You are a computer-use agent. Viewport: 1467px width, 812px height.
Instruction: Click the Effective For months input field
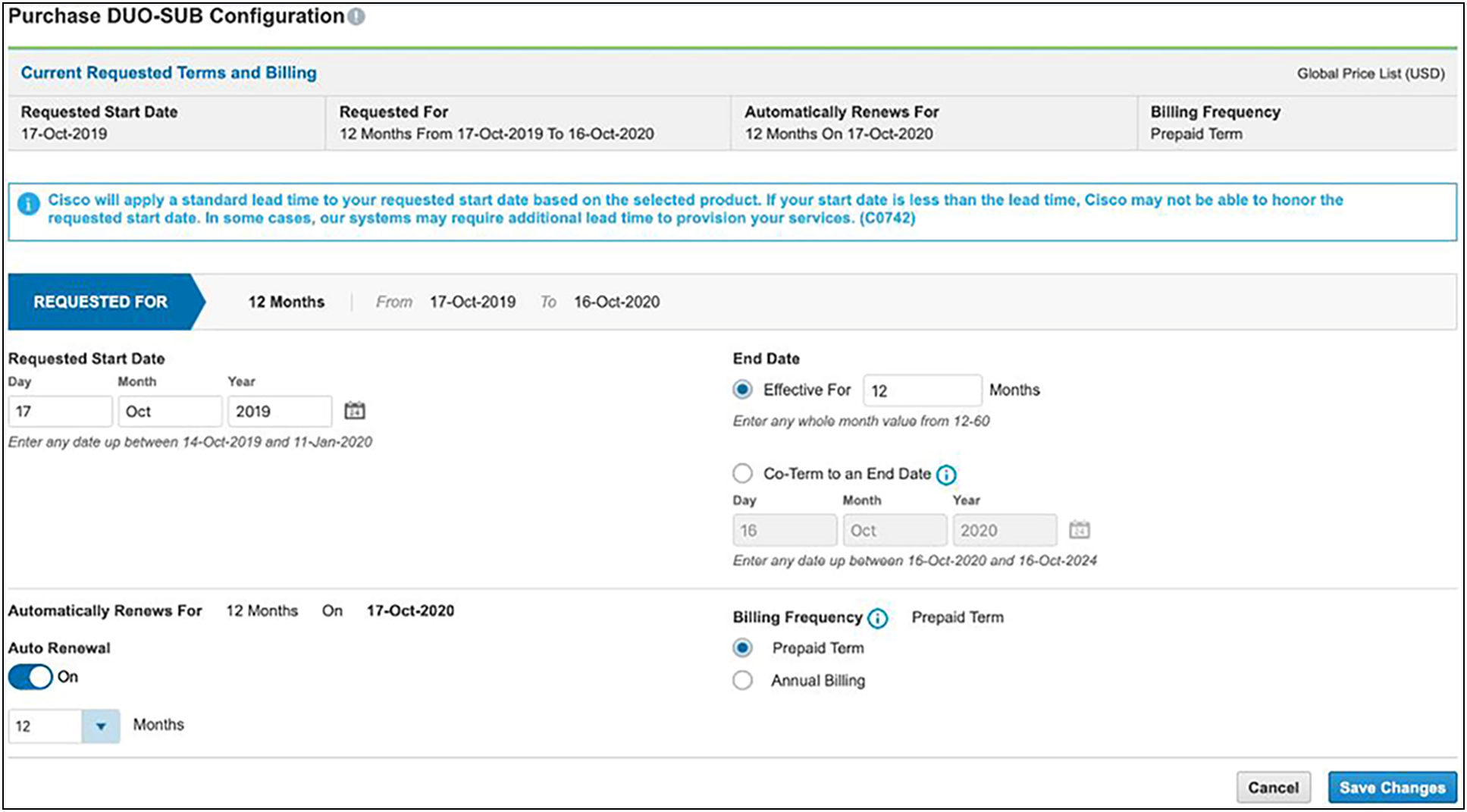(x=923, y=390)
